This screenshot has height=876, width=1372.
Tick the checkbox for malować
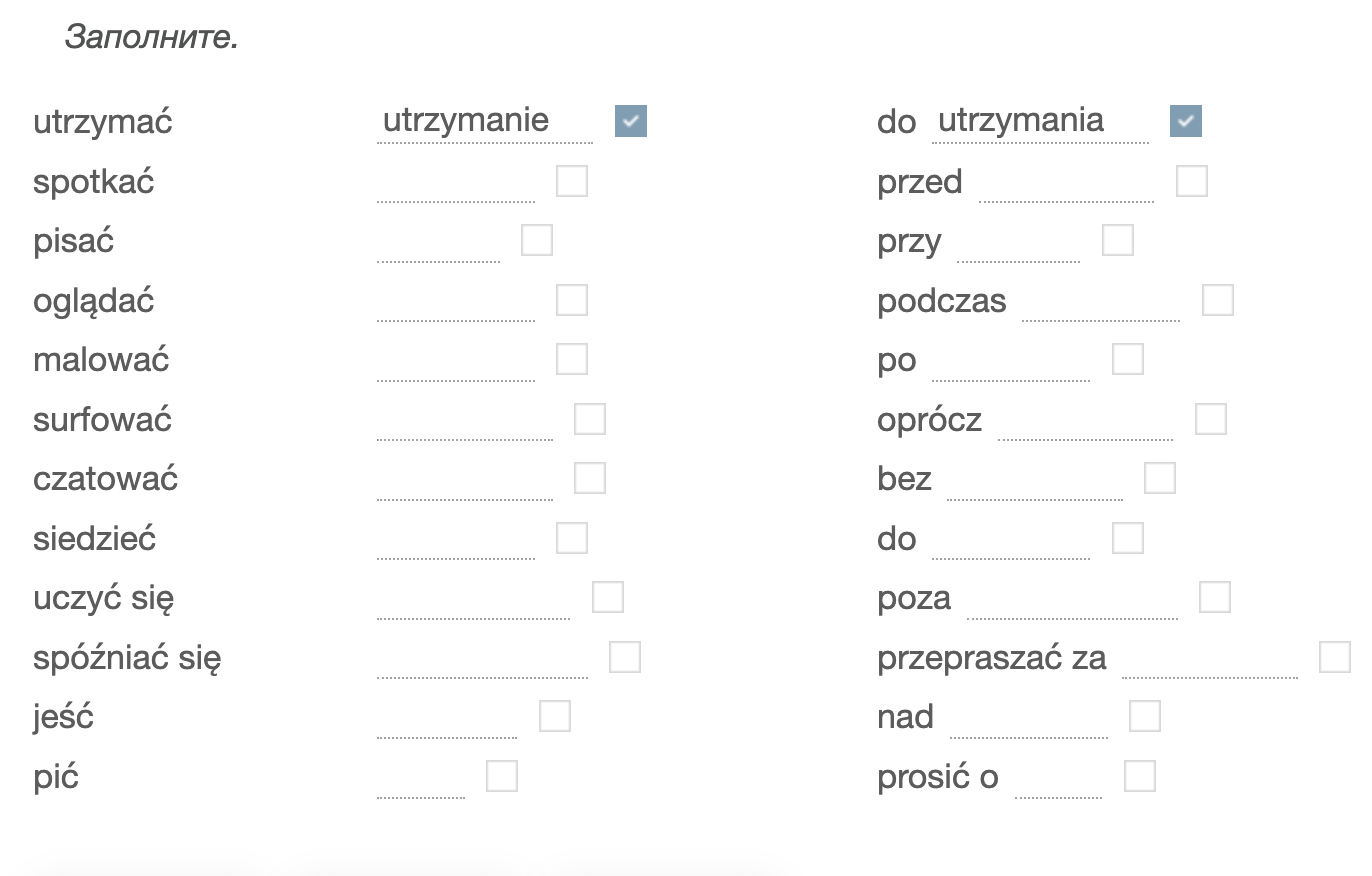pyautogui.click(x=572, y=359)
